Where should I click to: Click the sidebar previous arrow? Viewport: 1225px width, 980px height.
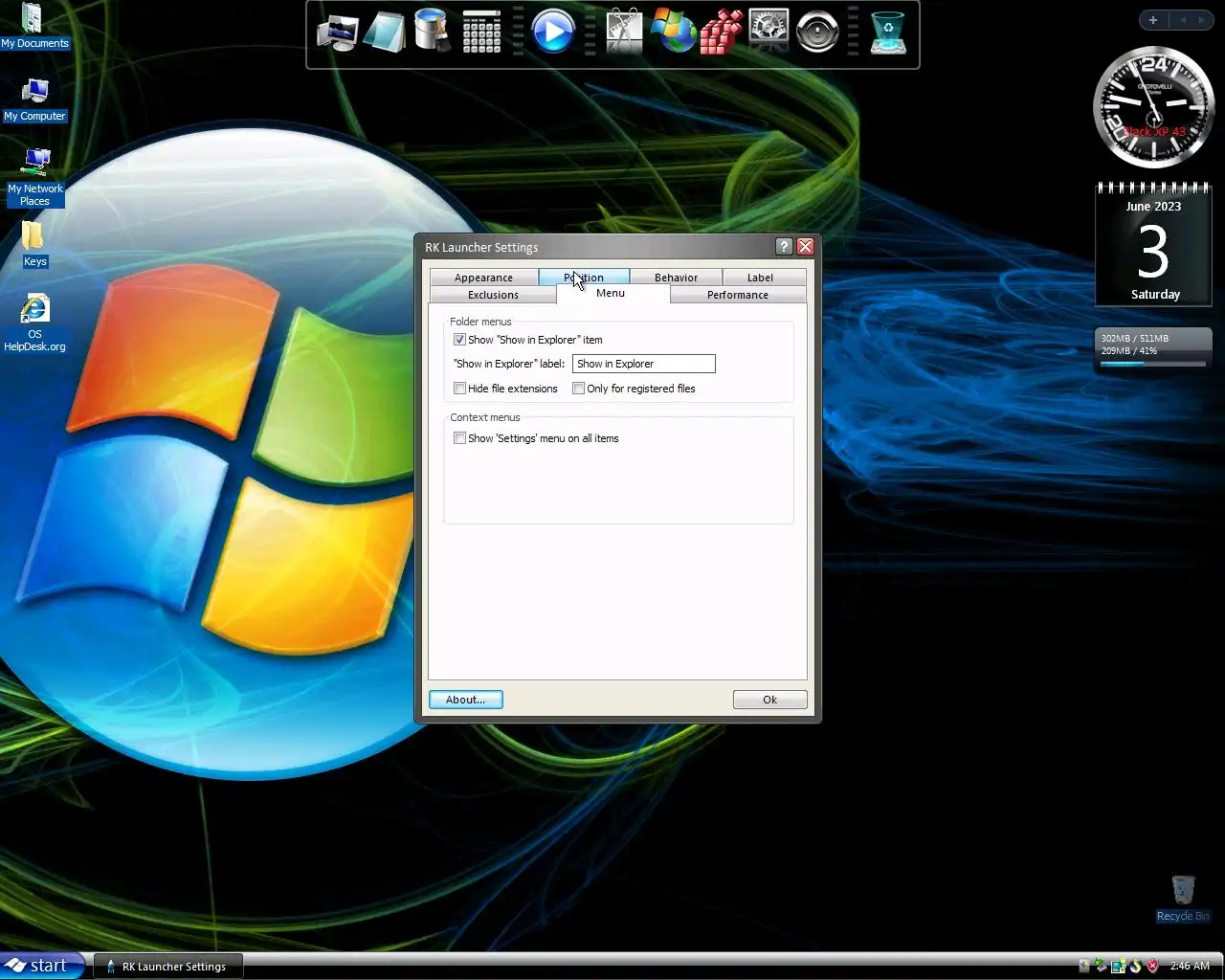(1183, 20)
